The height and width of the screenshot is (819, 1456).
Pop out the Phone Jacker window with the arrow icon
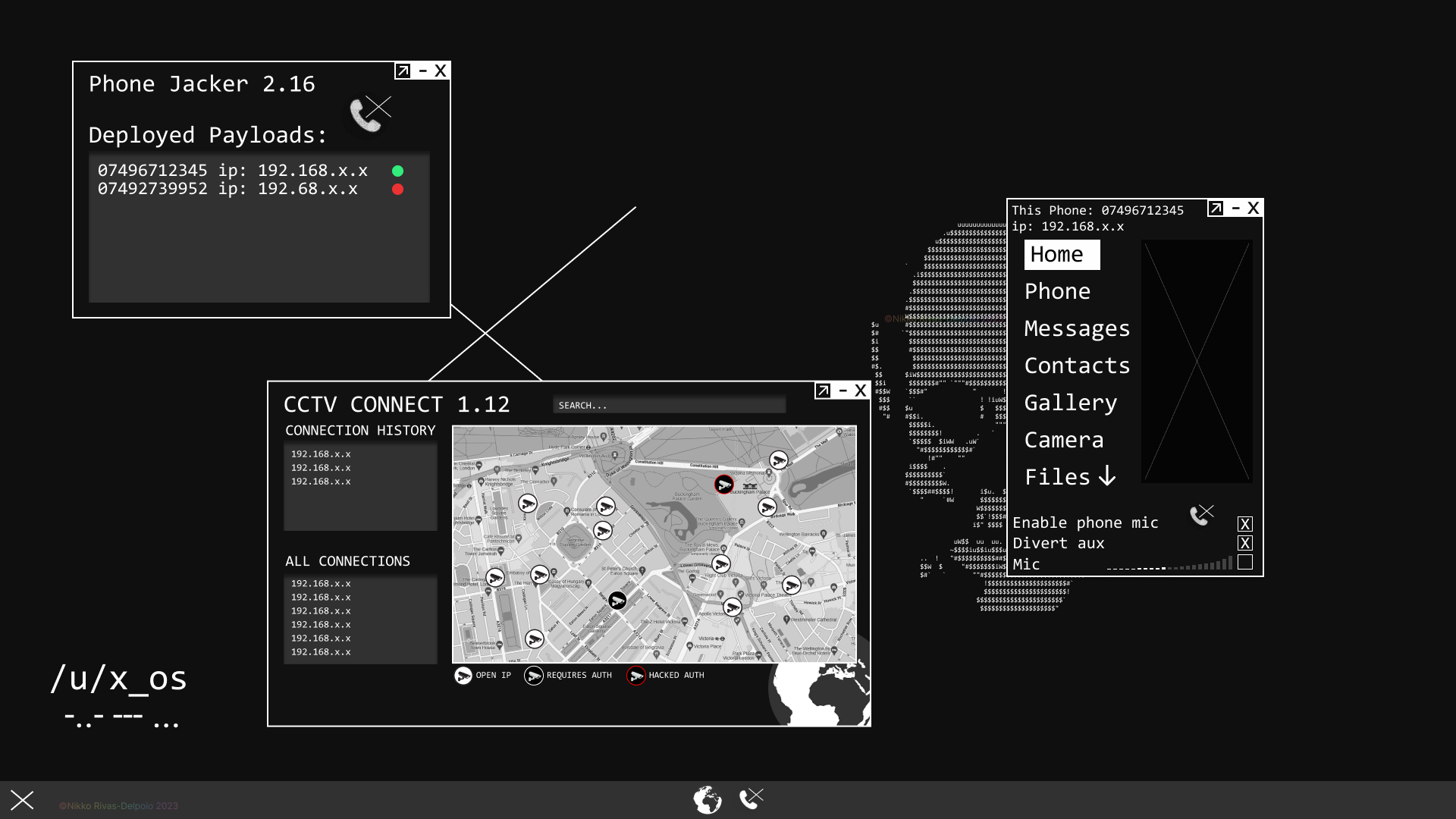403,71
